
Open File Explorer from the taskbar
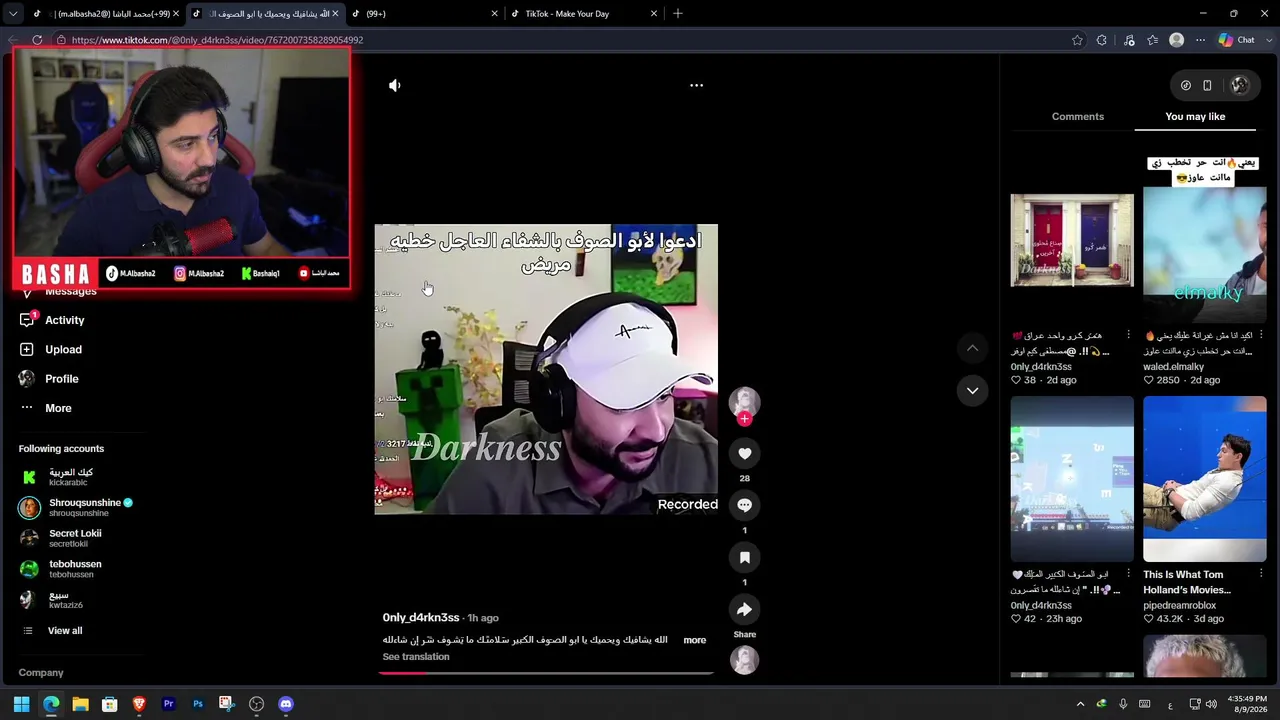(80, 704)
